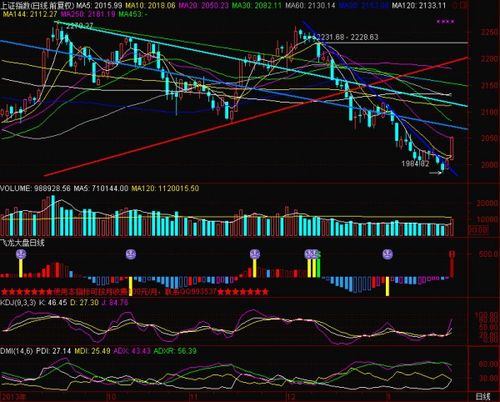
Task: Click the MA250: 2181.19 label
Action: coord(88,14)
